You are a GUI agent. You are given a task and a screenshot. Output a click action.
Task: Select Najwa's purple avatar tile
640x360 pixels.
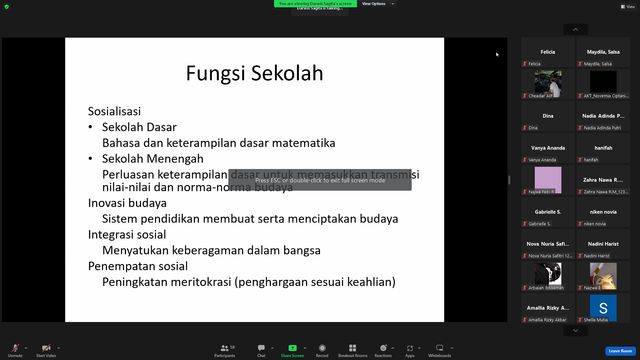[x=548, y=180]
